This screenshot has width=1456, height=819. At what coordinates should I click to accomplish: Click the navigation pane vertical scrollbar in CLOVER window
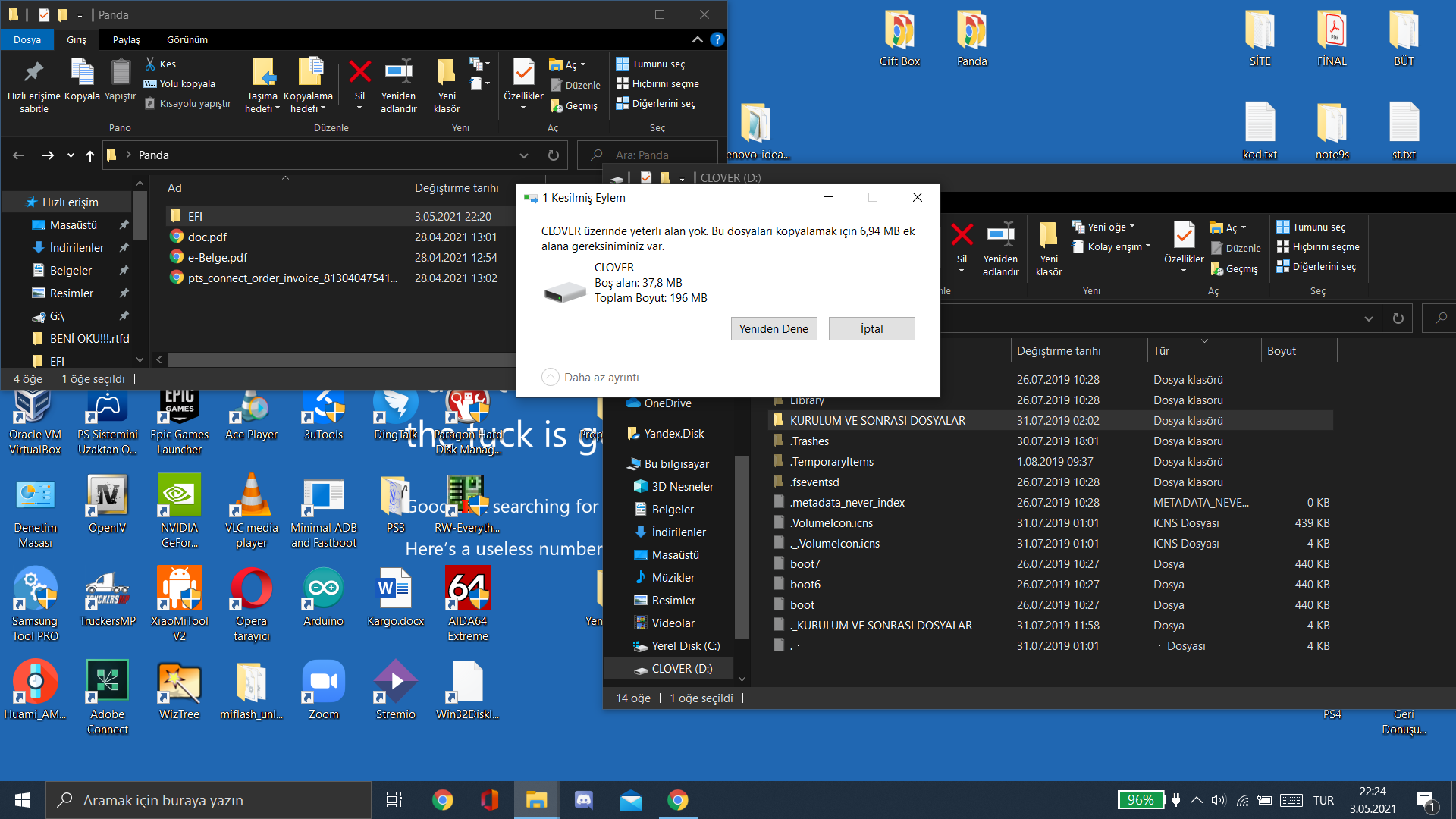742,546
